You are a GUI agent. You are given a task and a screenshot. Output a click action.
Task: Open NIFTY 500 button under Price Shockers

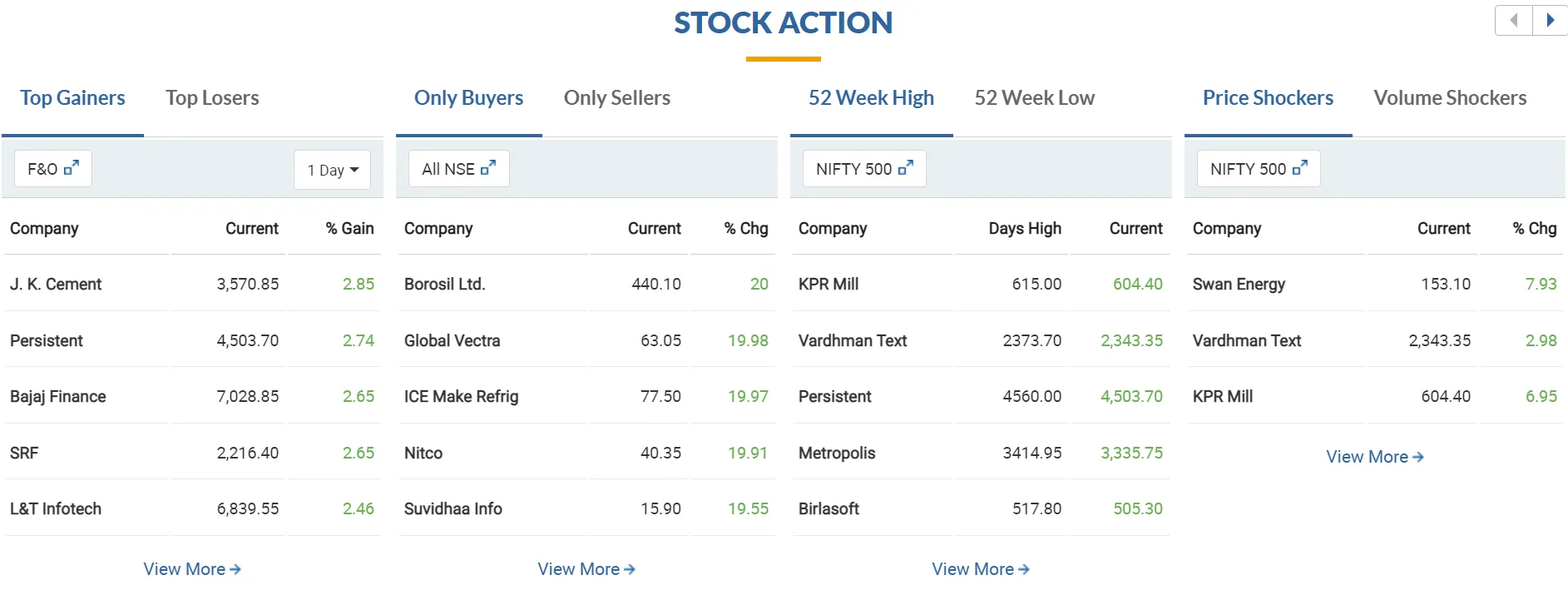[x=1258, y=169]
